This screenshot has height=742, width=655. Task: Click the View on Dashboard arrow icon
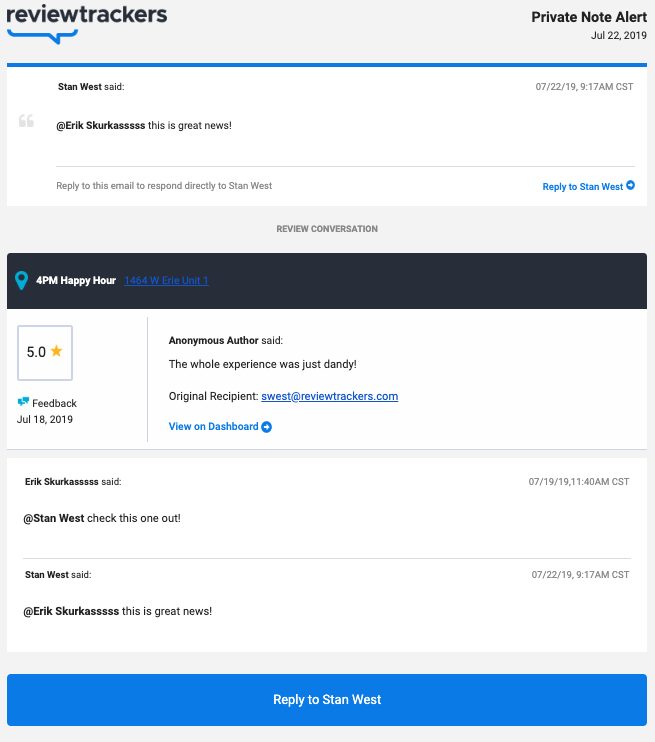tap(266, 427)
